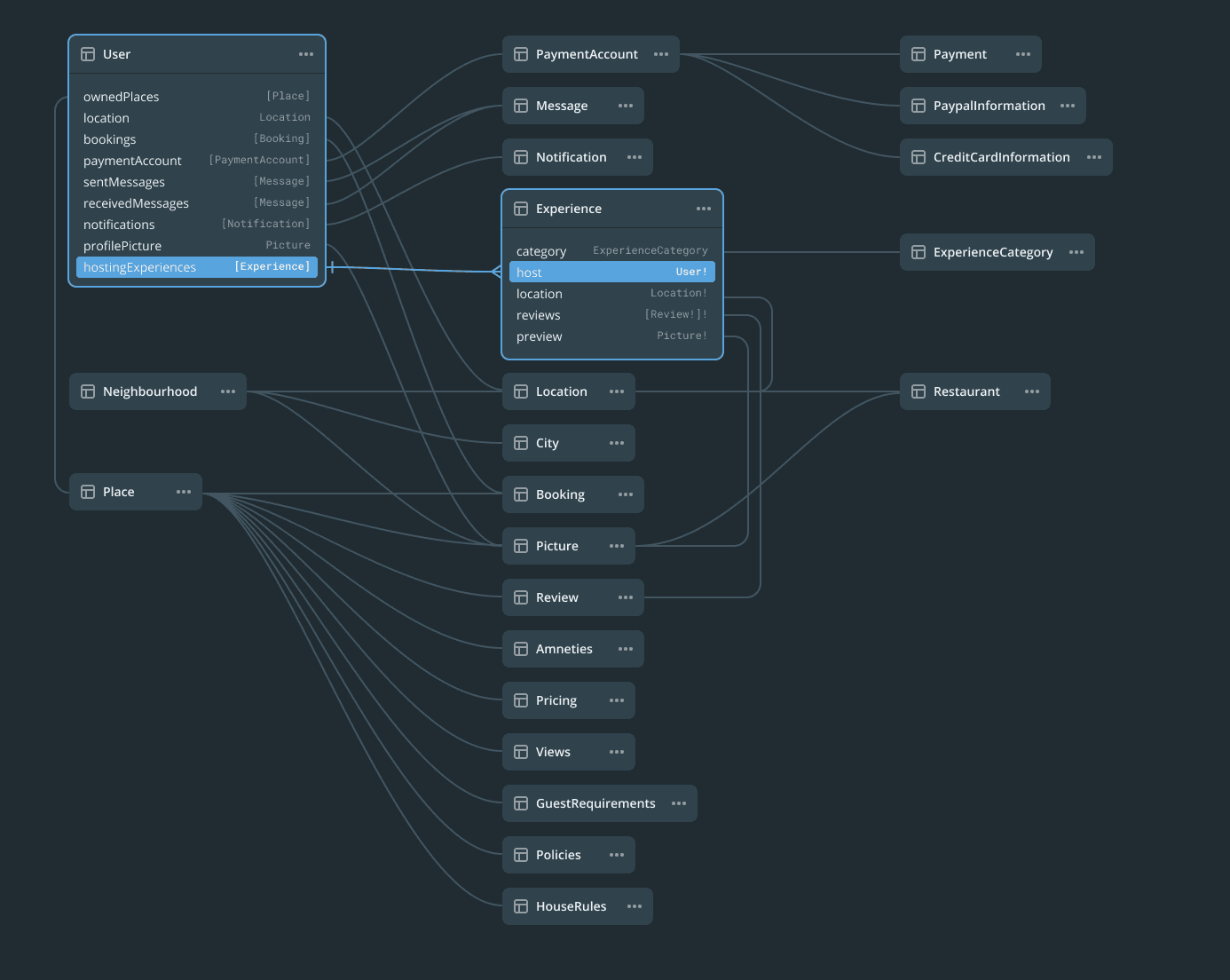Click the City node table icon
The height and width of the screenshot is (980, 1230).
[521, 443]
